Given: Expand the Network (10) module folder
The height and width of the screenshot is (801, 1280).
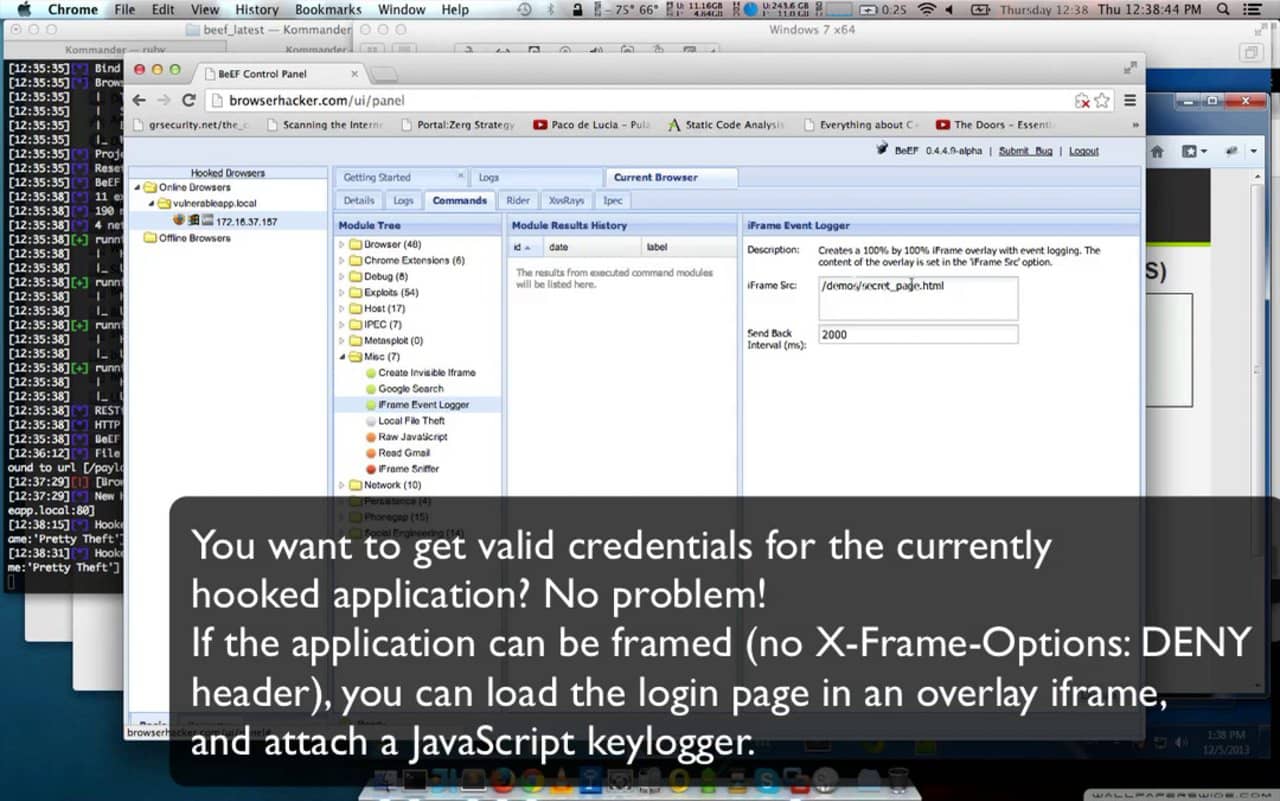Looking at the screenshot, I should pos(342,485).
